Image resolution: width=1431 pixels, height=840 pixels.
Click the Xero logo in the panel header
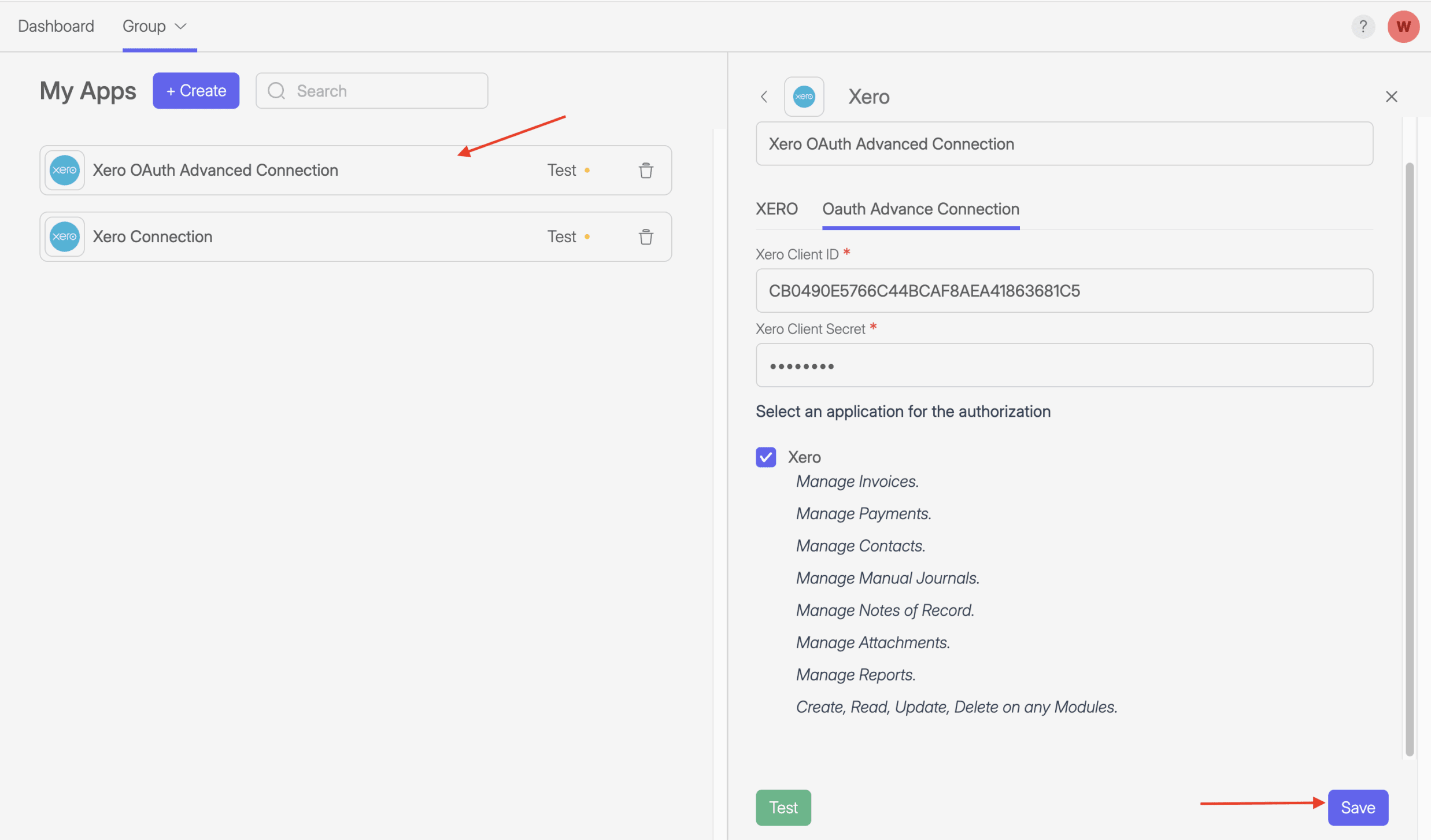804,97
